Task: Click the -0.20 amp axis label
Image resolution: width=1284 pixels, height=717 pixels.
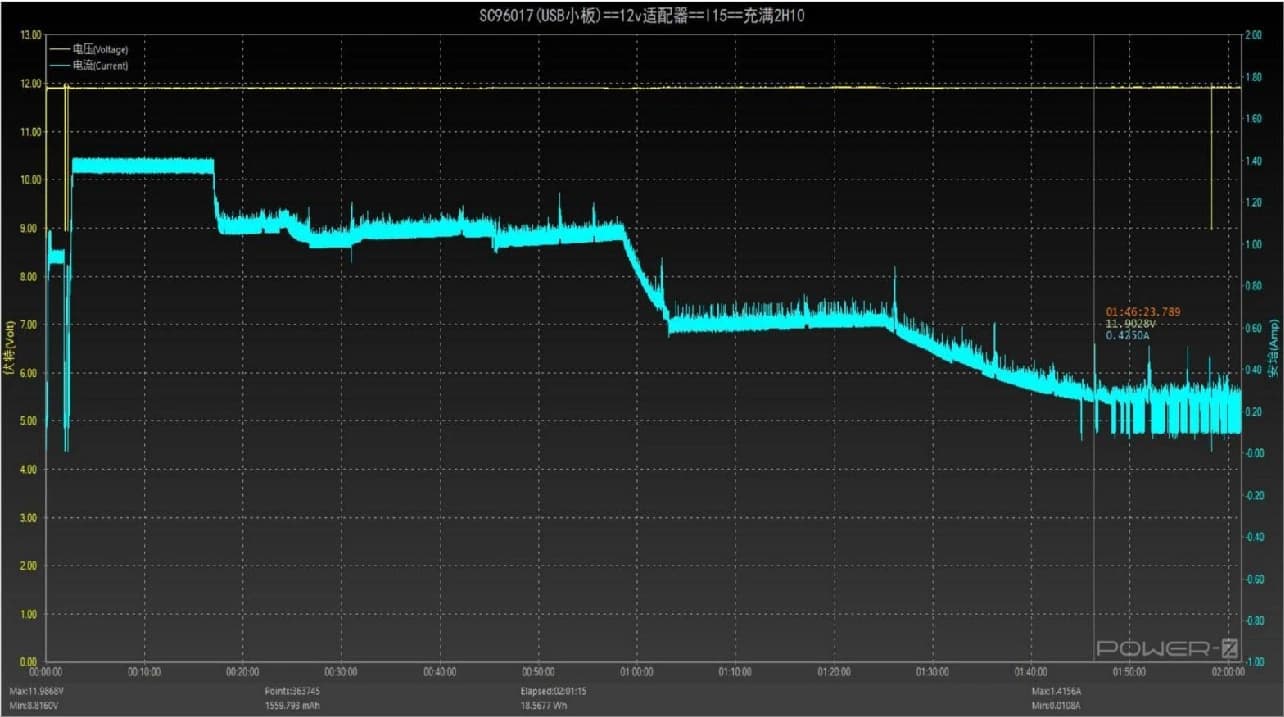Action: 1255,494
